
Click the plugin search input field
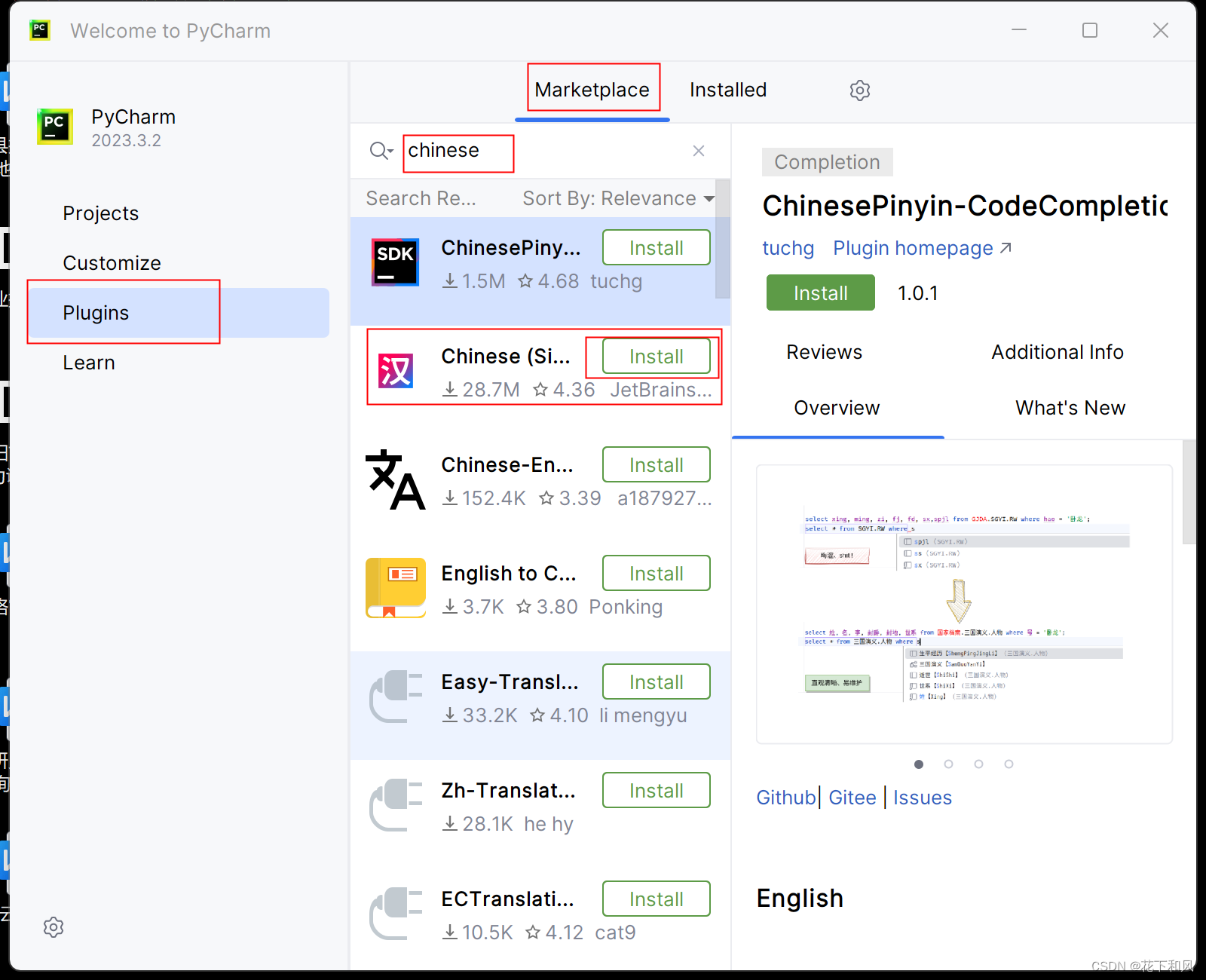click(543, 151)
